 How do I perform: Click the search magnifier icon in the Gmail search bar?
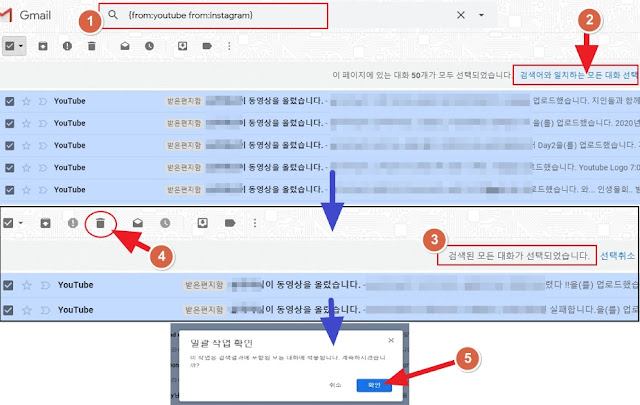[113, 15]
